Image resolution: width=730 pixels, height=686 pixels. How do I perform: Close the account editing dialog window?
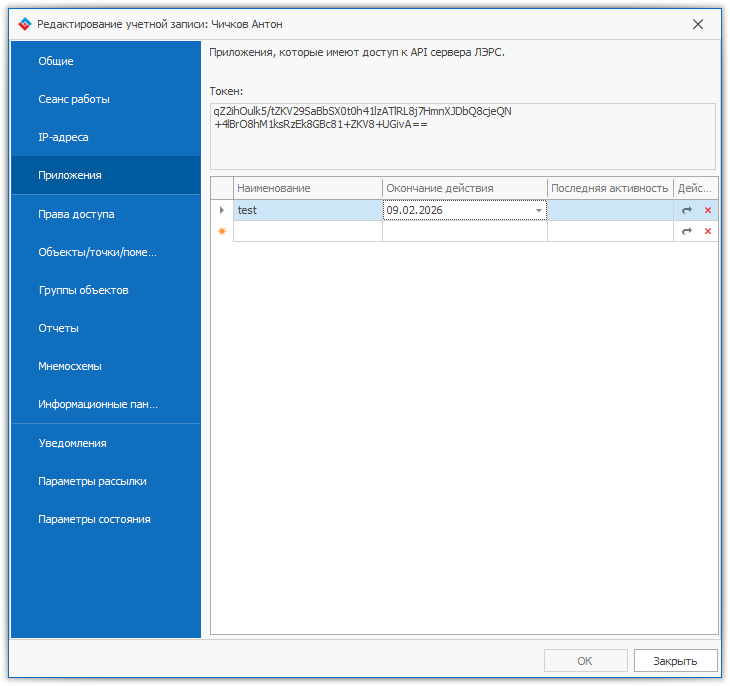[698, 24]
